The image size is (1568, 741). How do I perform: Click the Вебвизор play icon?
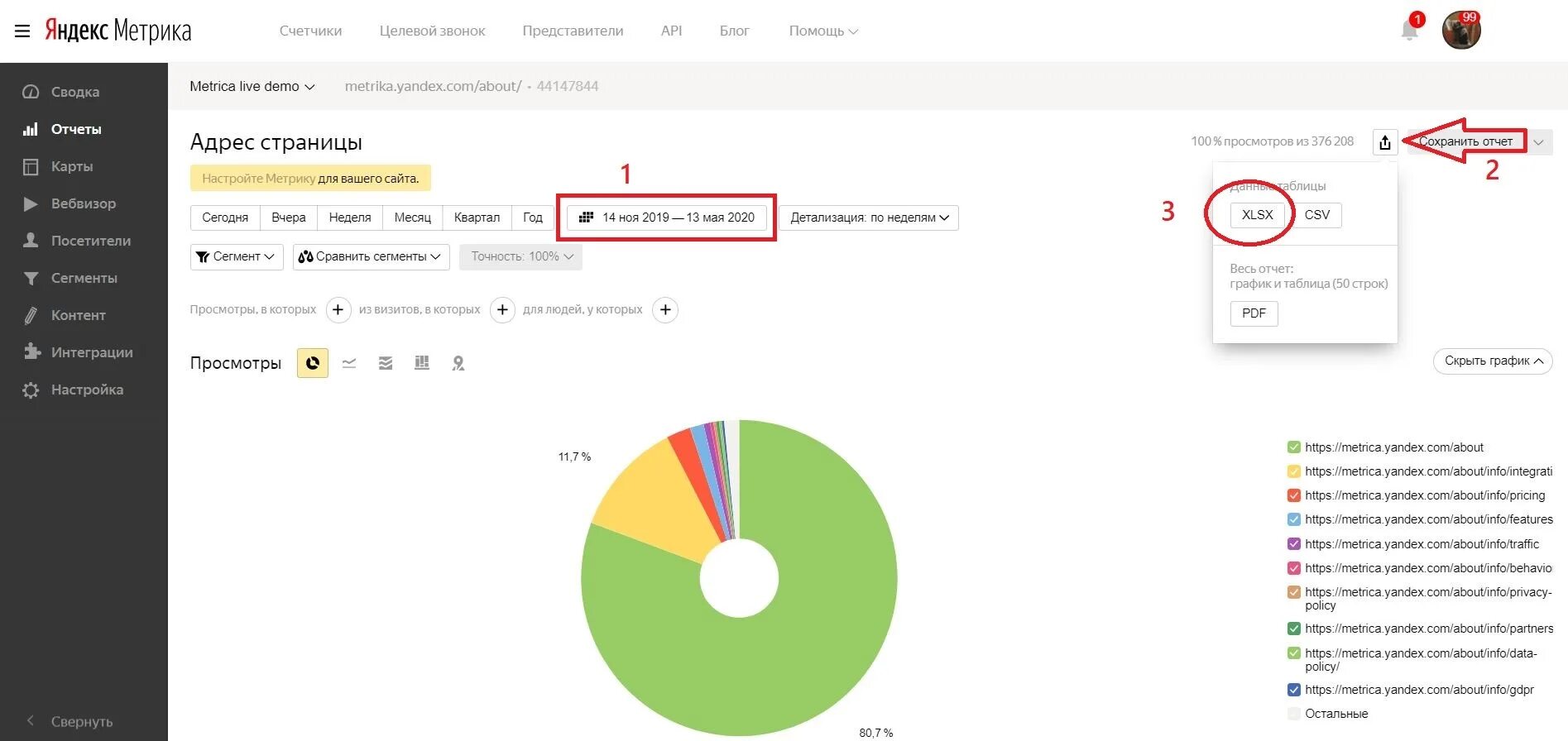pyautogui.click(x=31, y=203)
